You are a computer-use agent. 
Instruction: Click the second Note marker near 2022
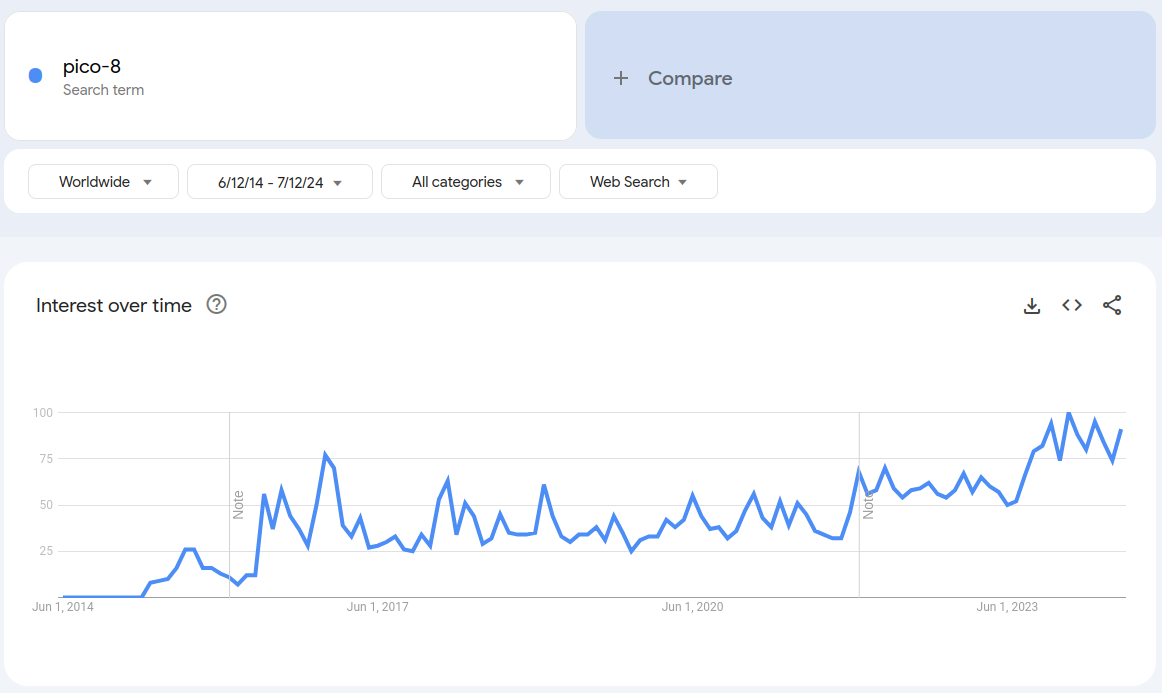[868, 504]
